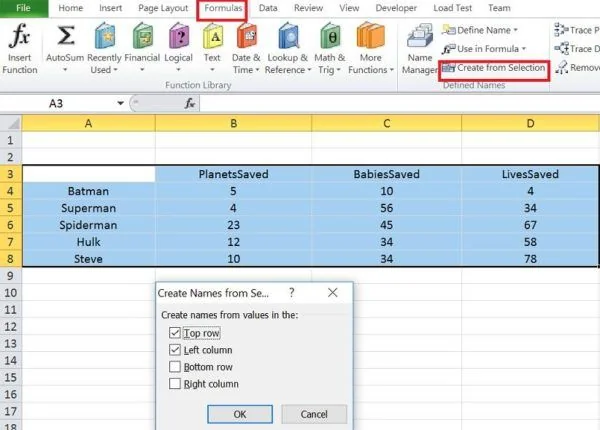Switch to the Data tab
Image resolution: width=600 pixels, height=430 pixels.
pyautogui.click(x=268, y=8)
